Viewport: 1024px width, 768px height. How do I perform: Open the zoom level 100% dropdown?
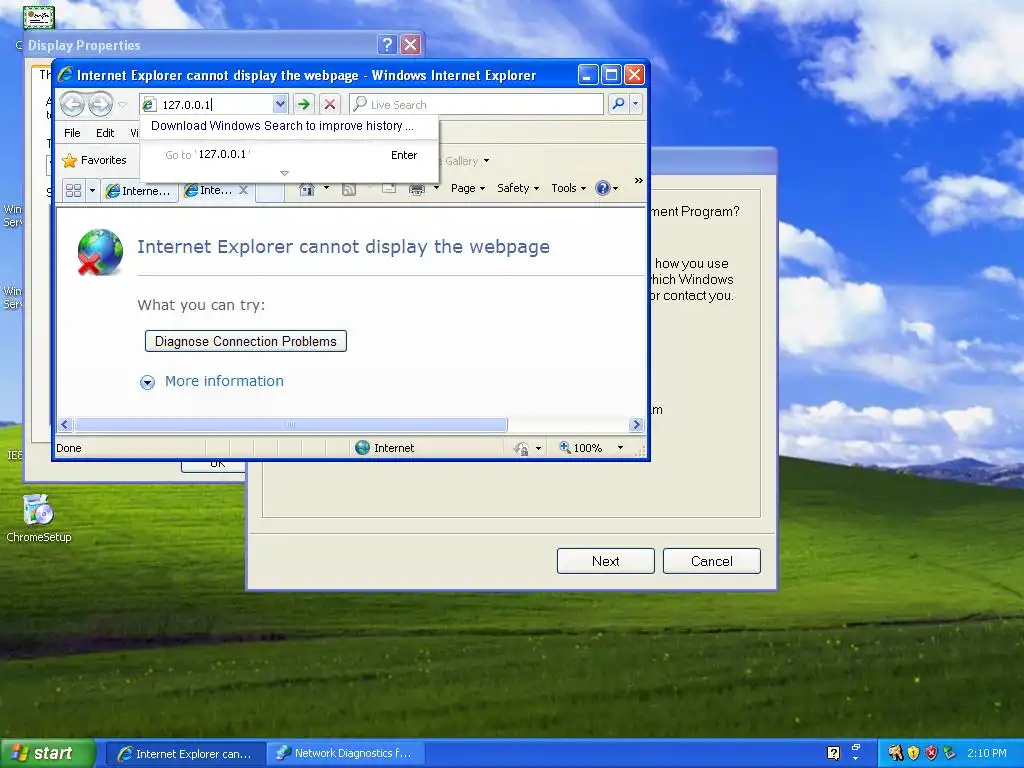tap(620, 448)
